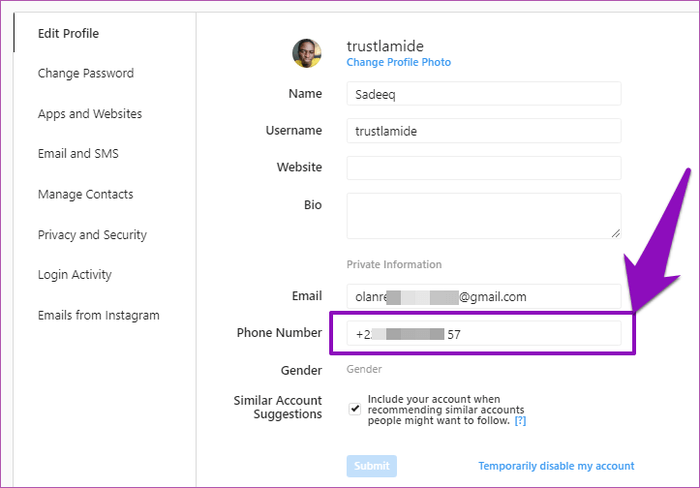Uncheck the Similar Account Suggestions checkbox
This screenshot has width=700, height=488.
pyautogui.click(x=355, y=409)
